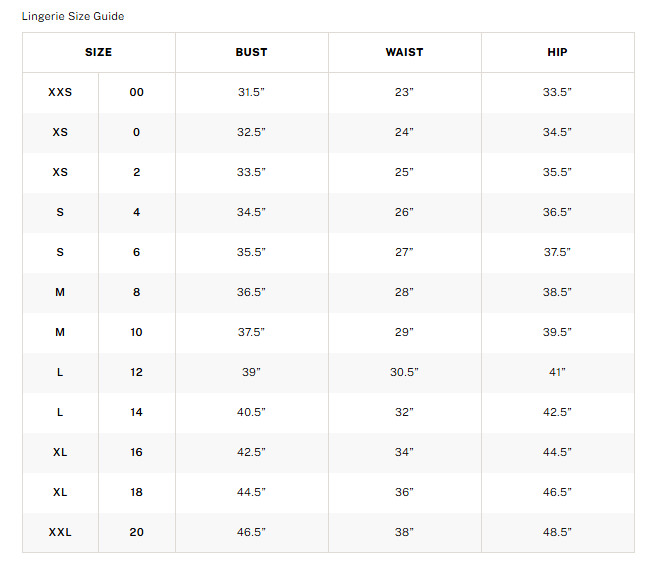Click numeric size 00 cell
665x588 pixels.
[x=137, y=92]
